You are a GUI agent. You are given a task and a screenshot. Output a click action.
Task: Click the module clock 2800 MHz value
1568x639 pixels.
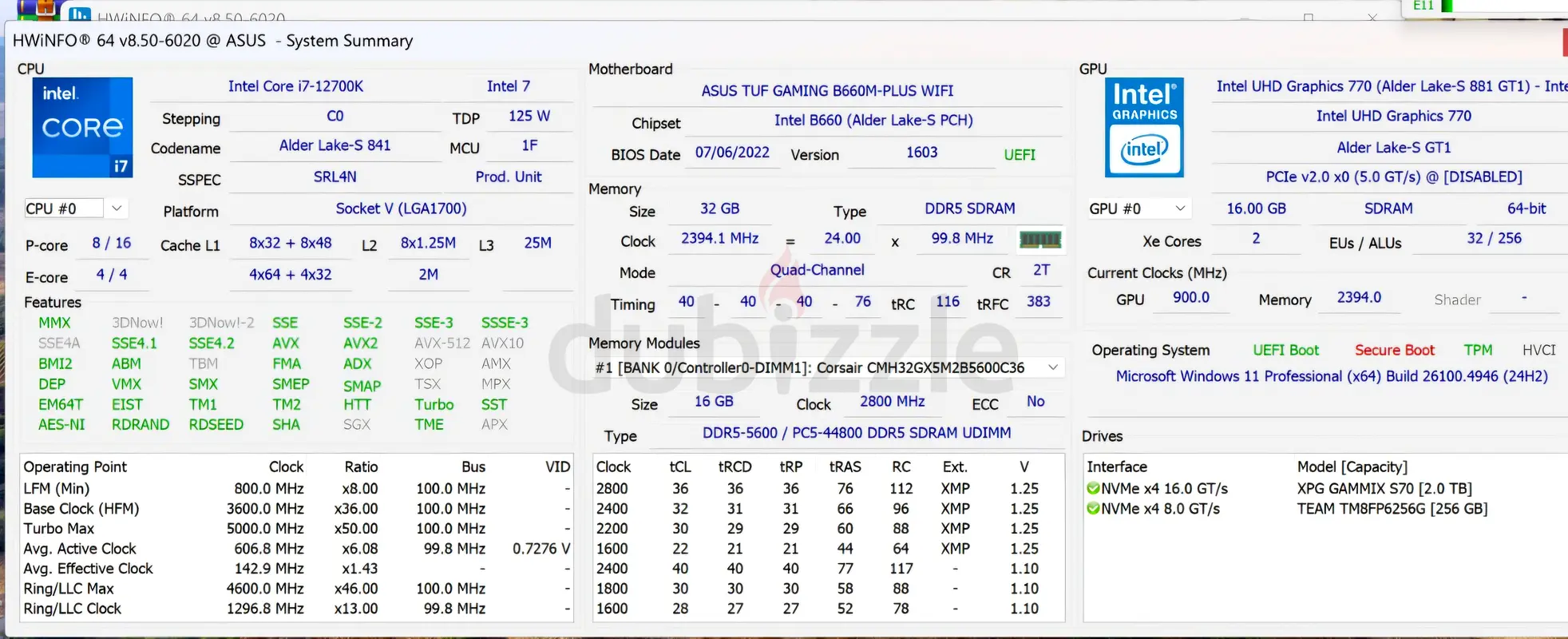pos(892,401)
